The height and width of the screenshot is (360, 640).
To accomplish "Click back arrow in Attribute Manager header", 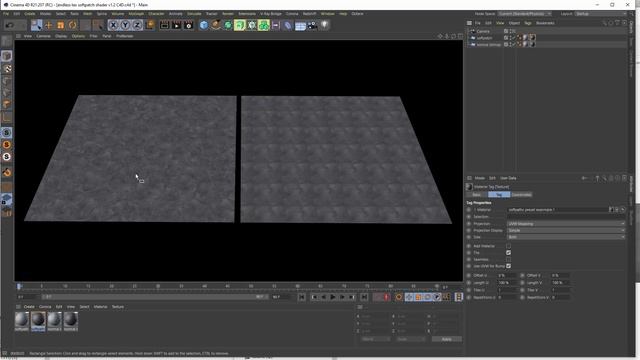I will (584, 178).
